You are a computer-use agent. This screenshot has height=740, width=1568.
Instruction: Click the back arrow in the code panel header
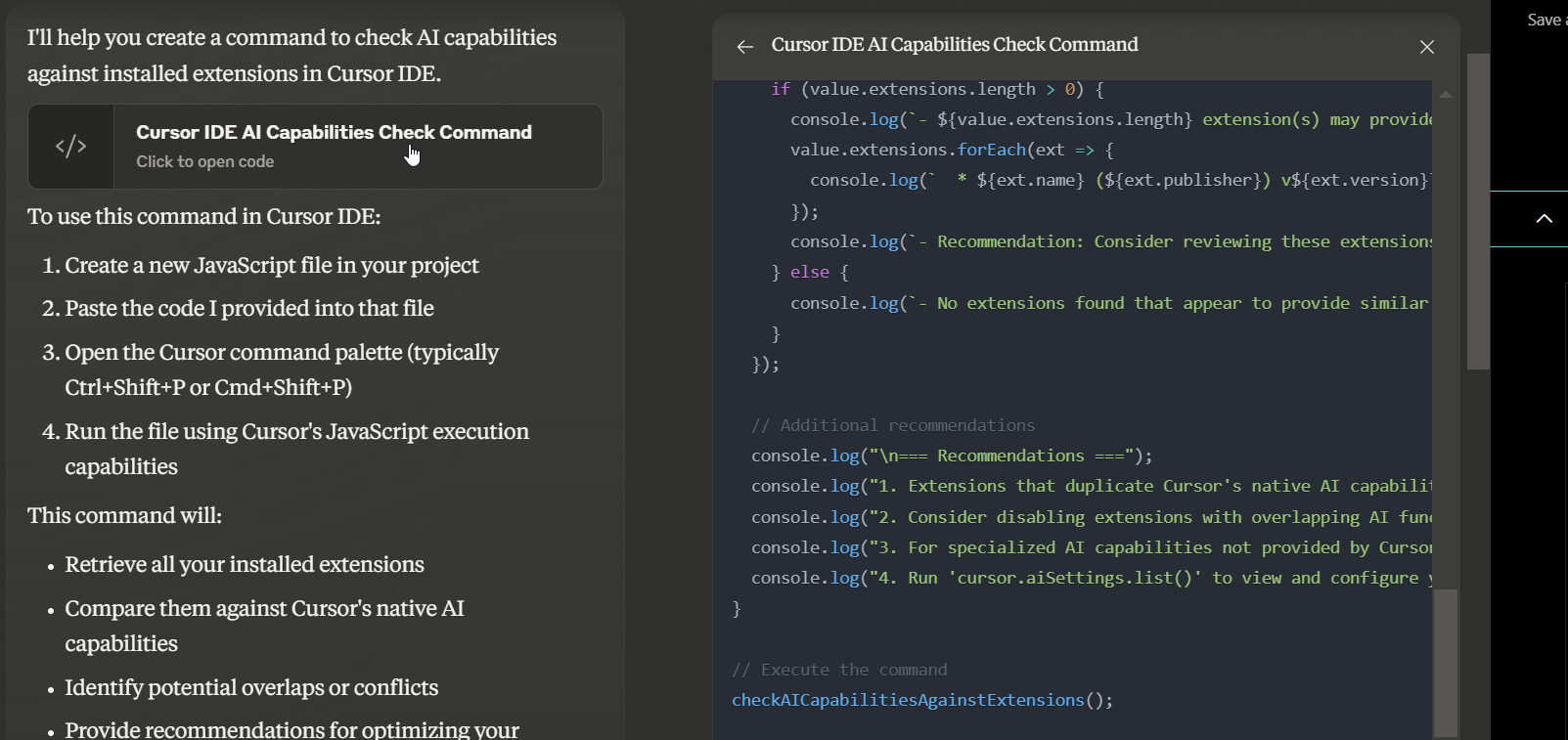point(745,46)
